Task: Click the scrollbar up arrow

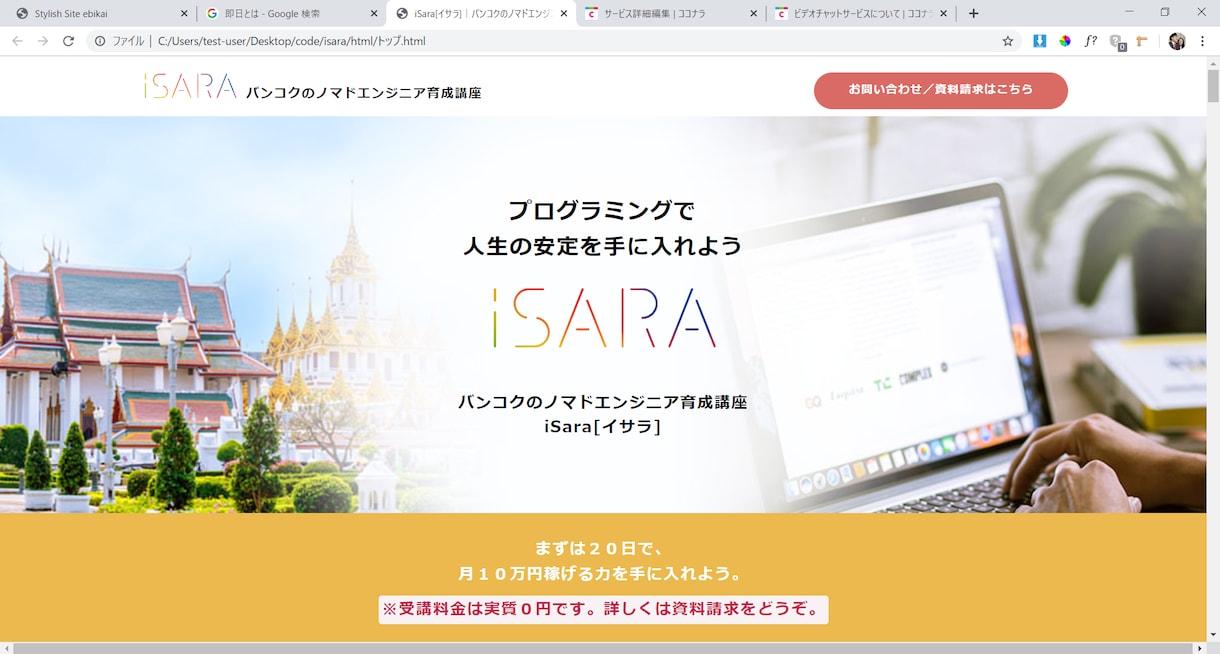Action: (1213, 62)
